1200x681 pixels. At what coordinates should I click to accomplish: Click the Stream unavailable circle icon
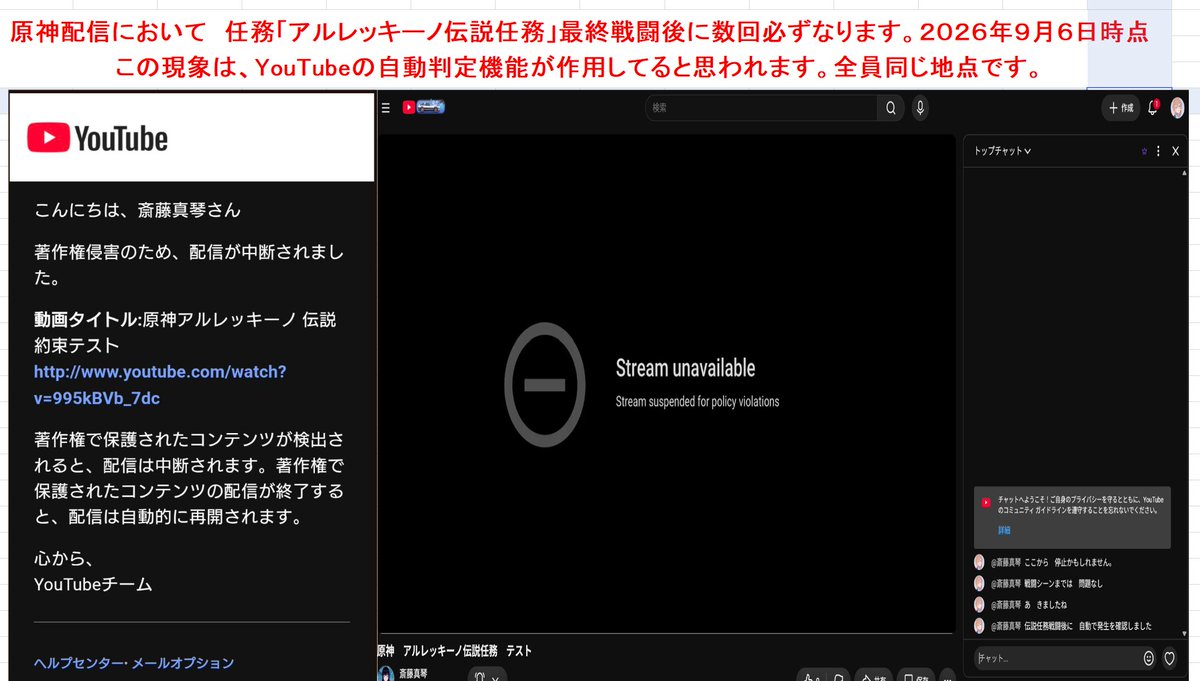544,384
